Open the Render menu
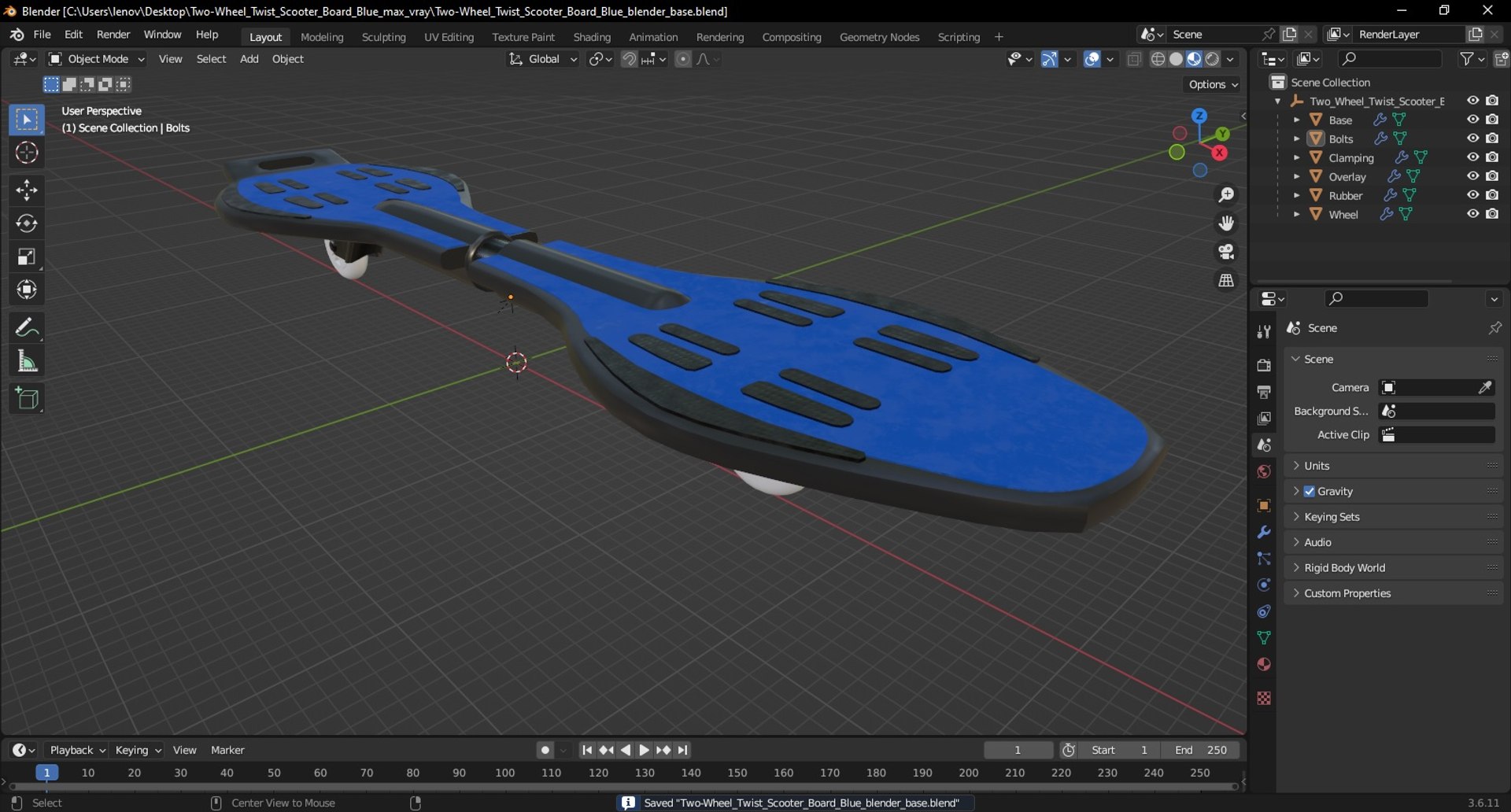Image resolution: width=1511 pixels, height=812 pixels. point(113,35)
